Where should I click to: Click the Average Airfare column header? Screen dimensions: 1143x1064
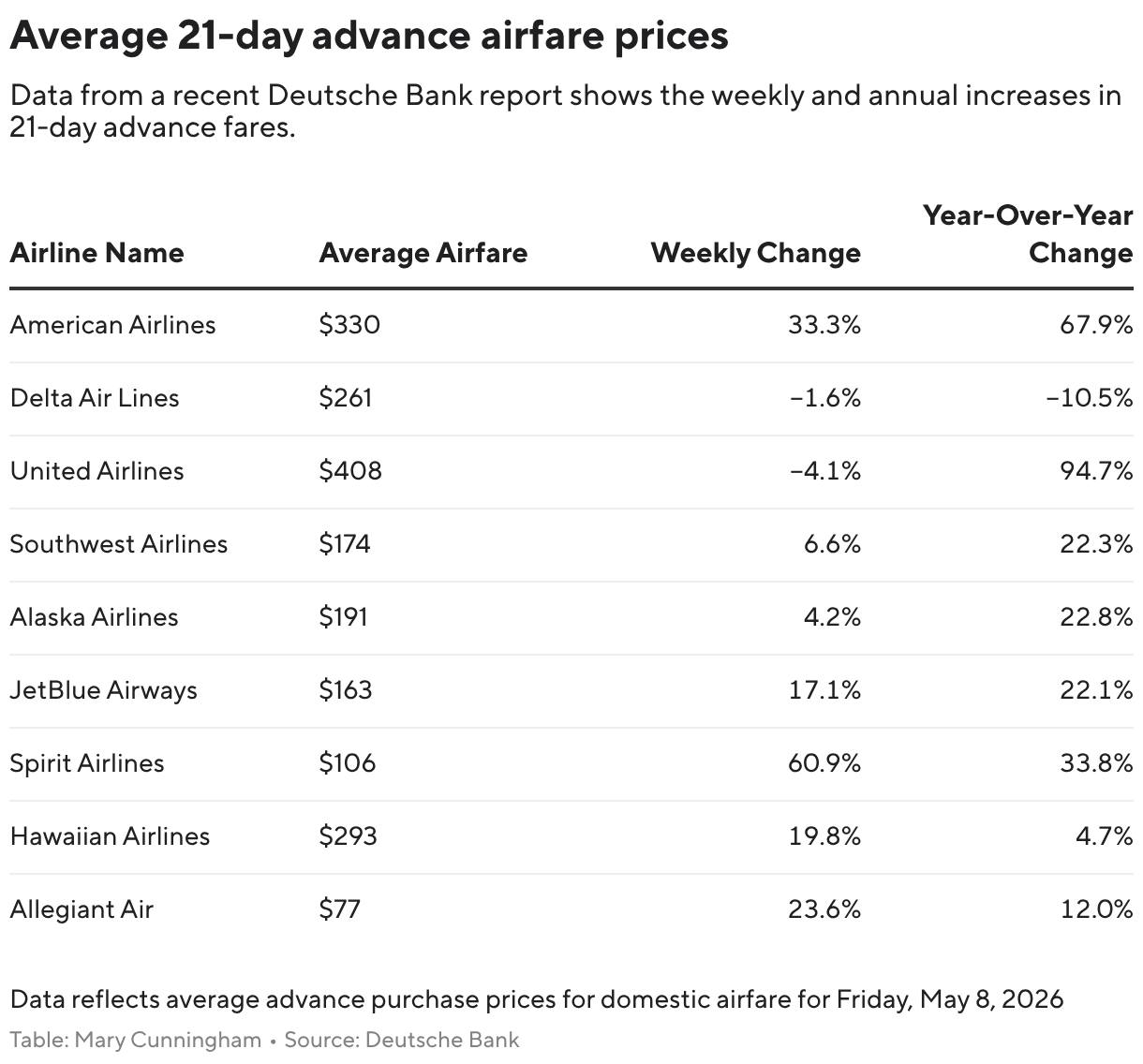pyautogui.click(x=423, y=253)
